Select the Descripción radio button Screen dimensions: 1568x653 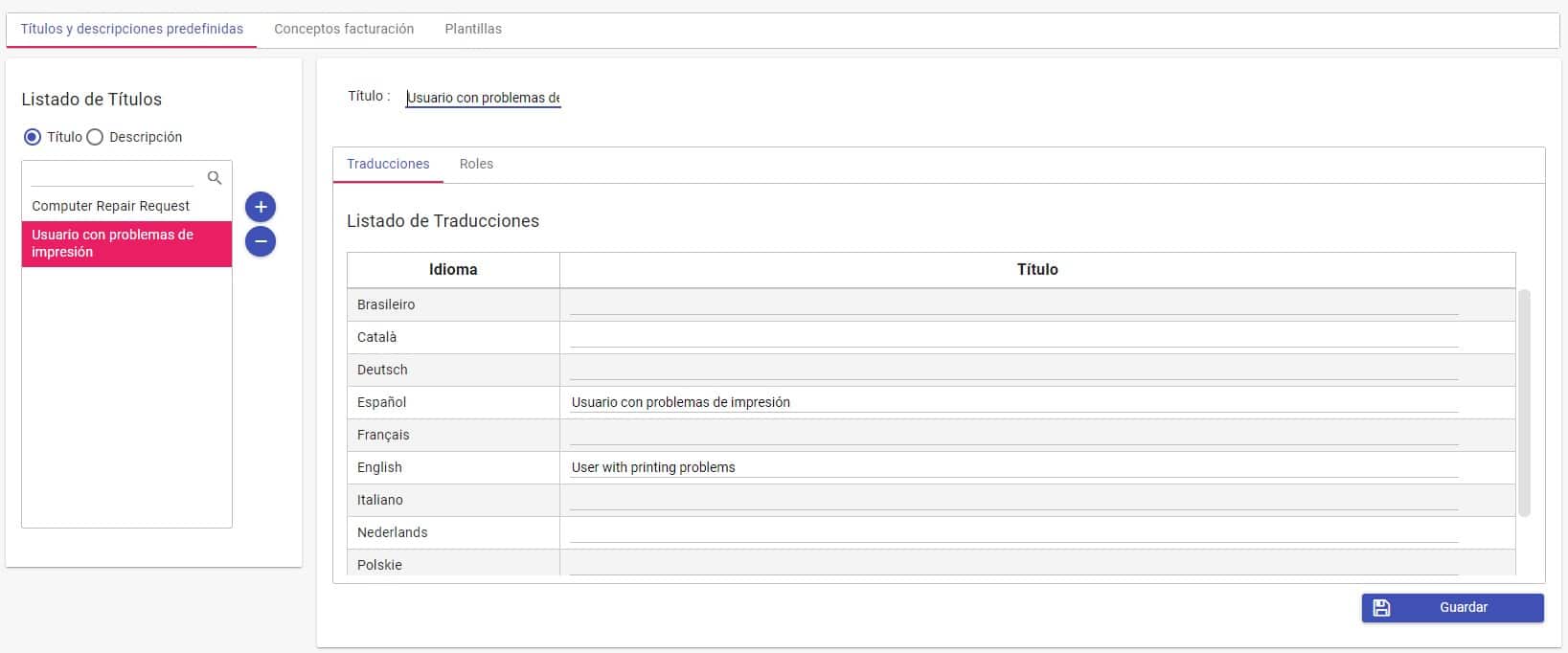click(95, 137)
